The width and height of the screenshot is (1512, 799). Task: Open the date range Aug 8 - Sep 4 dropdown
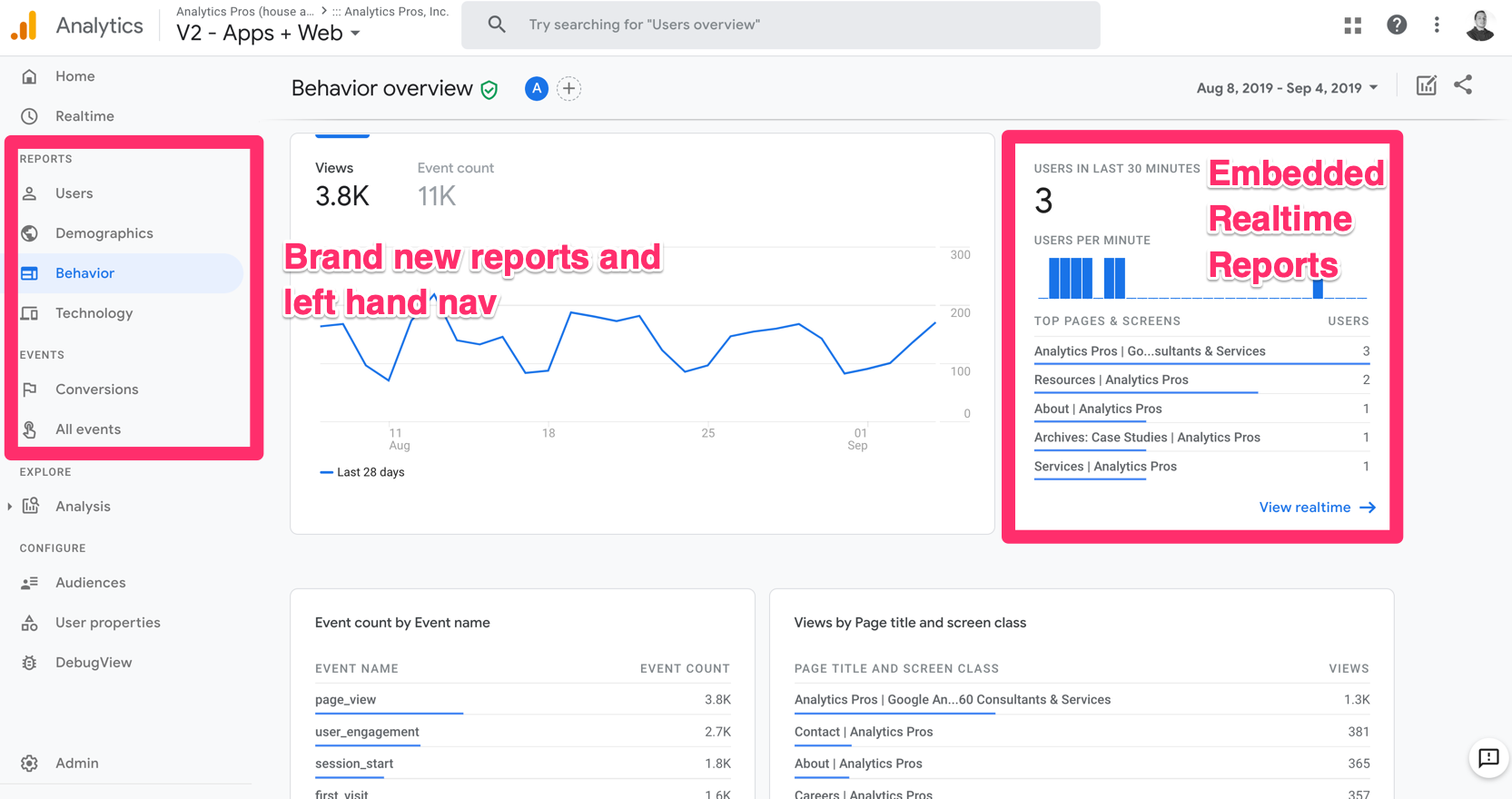(x=1287, y=88)
